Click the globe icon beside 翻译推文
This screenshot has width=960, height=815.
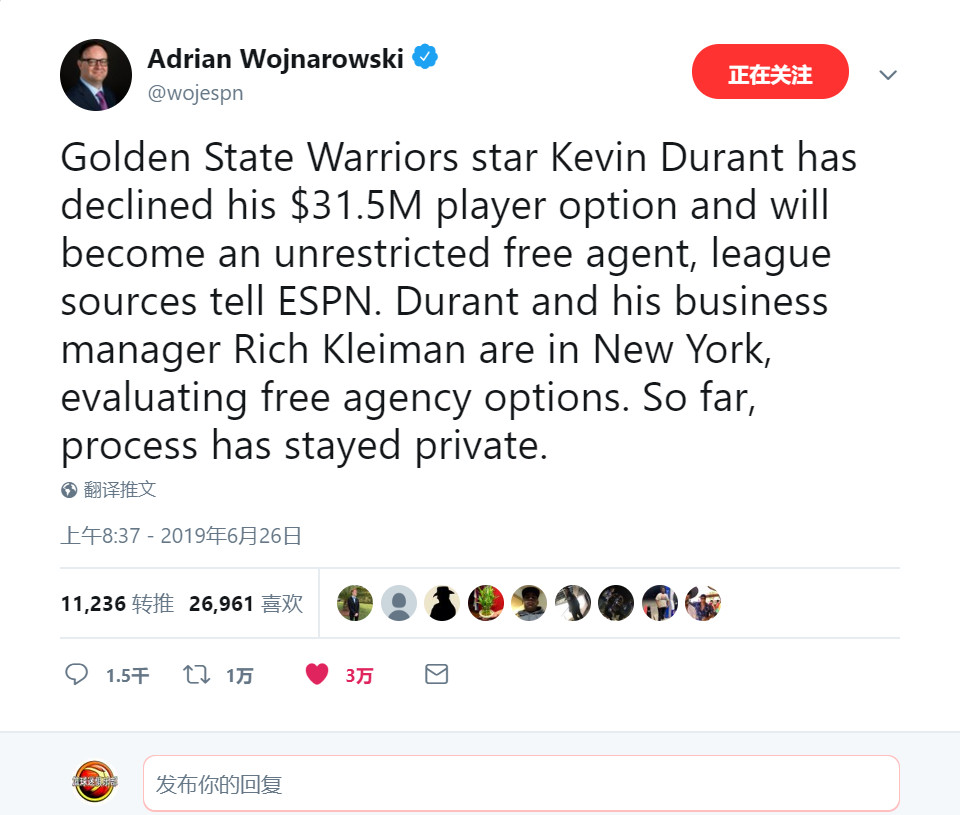click(69, 490)
